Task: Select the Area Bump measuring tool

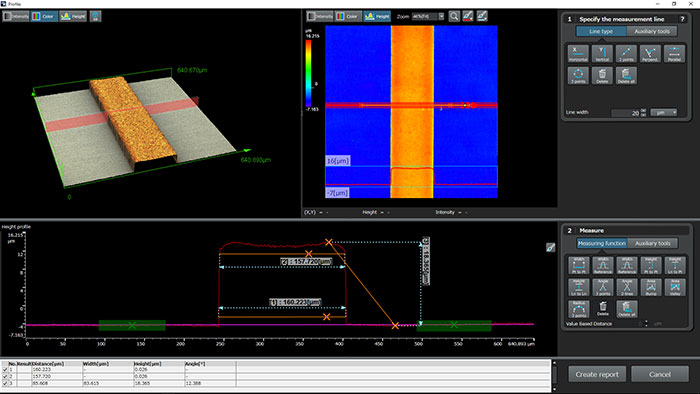Action: (651, 287)
